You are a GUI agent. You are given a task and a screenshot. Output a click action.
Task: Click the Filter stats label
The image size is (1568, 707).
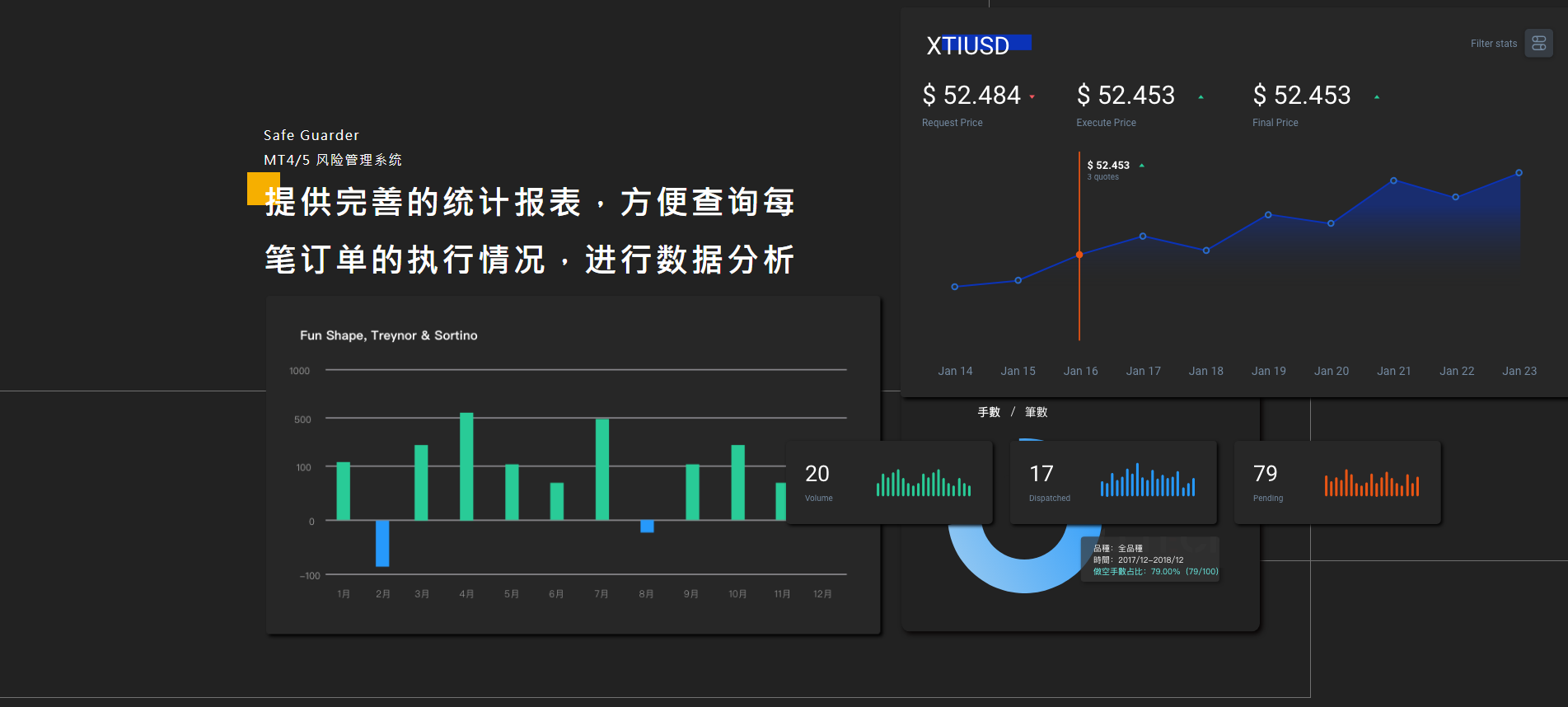tap(1493, 44)
